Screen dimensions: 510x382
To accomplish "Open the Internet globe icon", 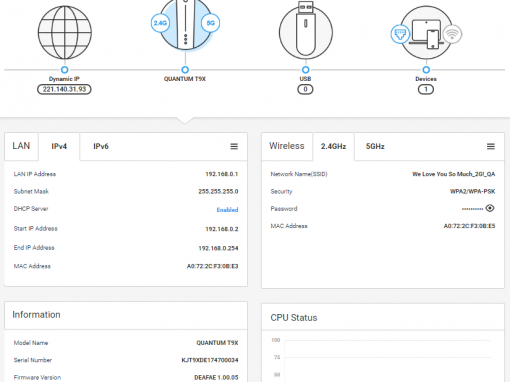I will click(65, 32).
